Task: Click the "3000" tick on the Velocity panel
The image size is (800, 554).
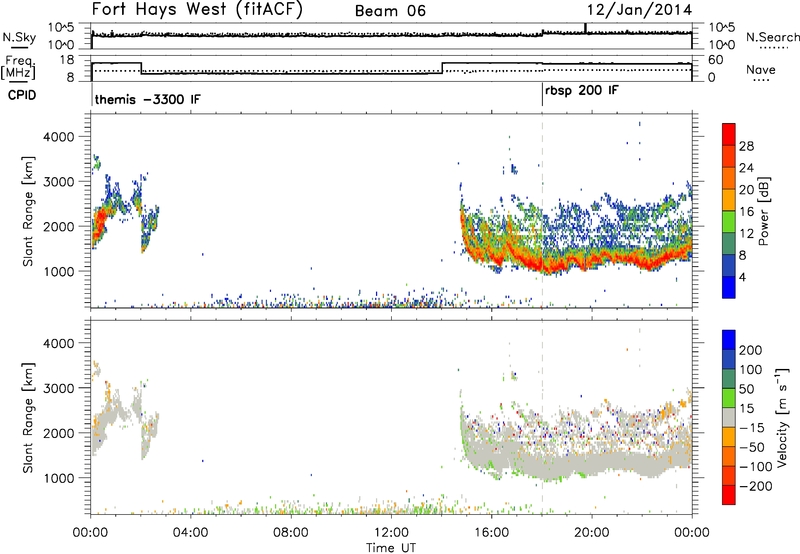Action: point(59,388)
